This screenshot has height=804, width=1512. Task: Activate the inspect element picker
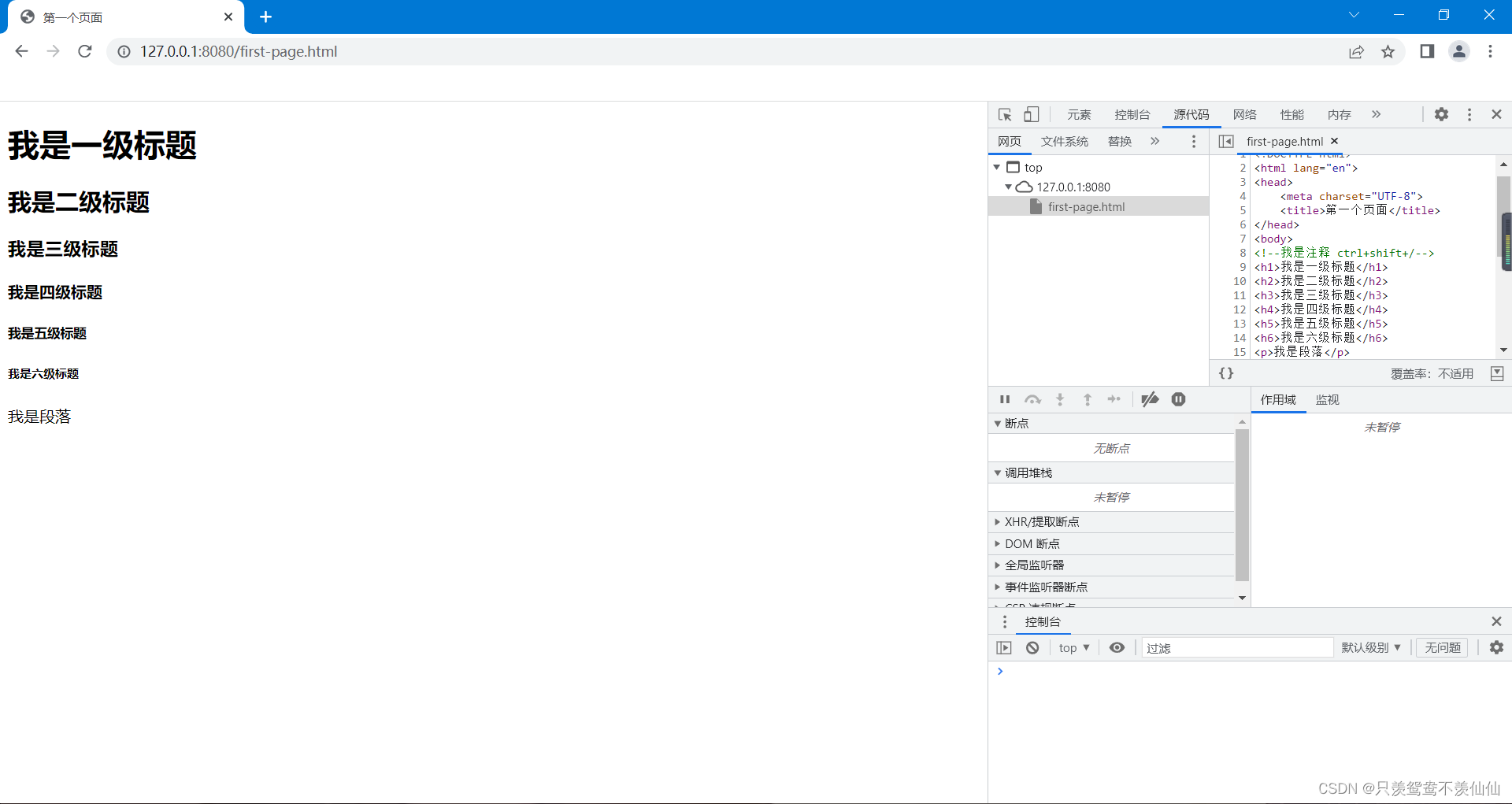point(1005,114)
